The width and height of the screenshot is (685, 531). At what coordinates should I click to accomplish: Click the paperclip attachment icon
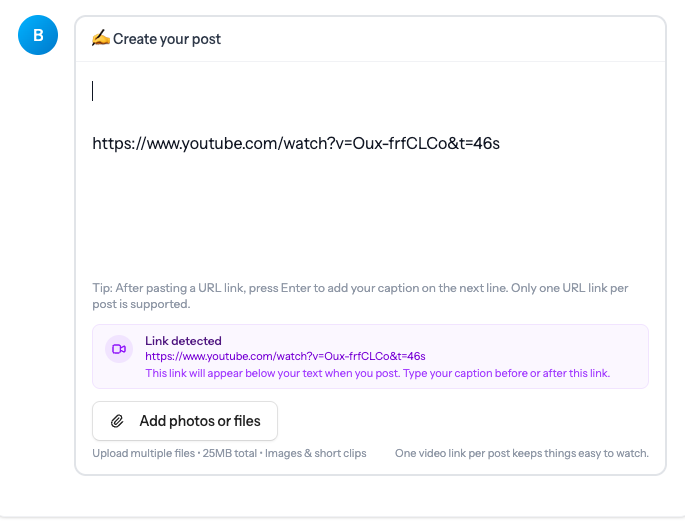coord(117,421)
